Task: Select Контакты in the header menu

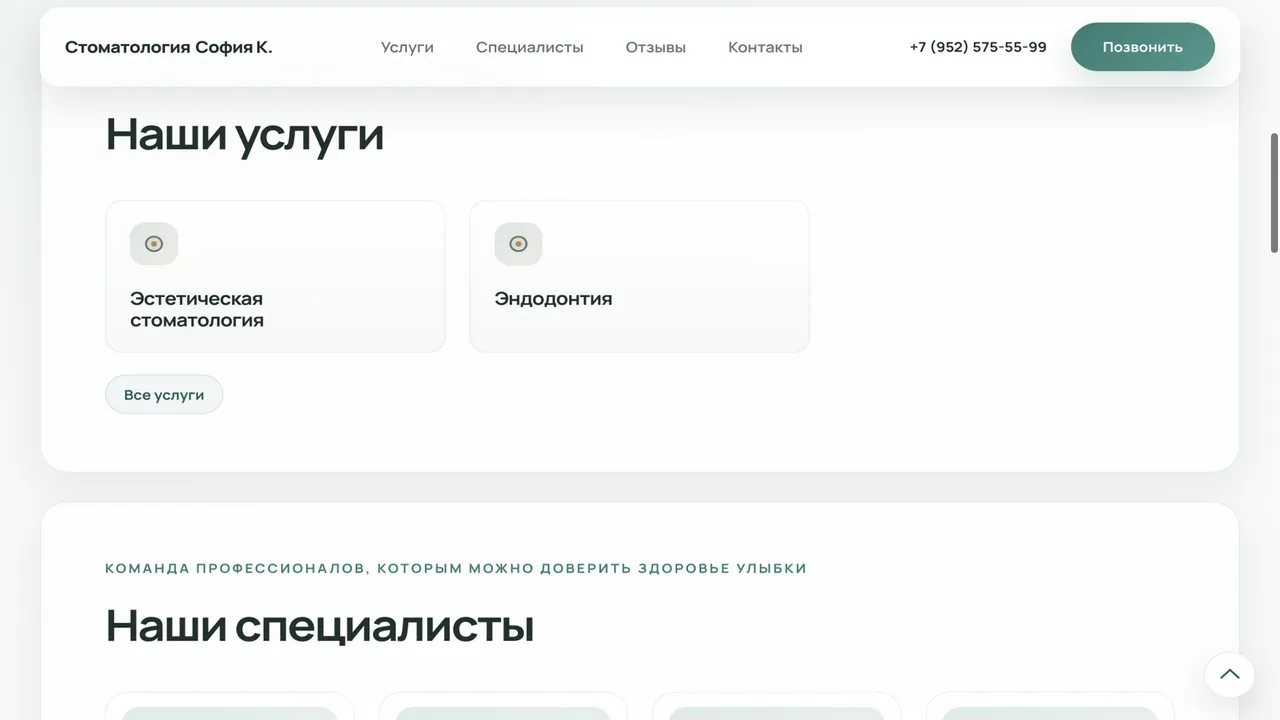Action: point(765,47)
